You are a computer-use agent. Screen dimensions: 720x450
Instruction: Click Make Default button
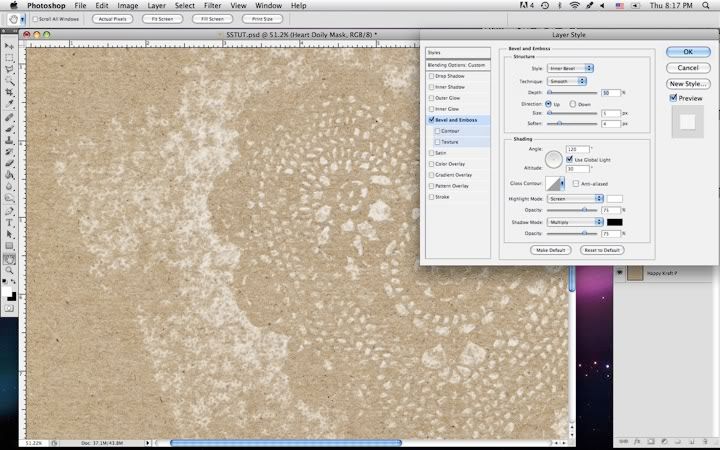pyautogui.click(x=551, y=250)
